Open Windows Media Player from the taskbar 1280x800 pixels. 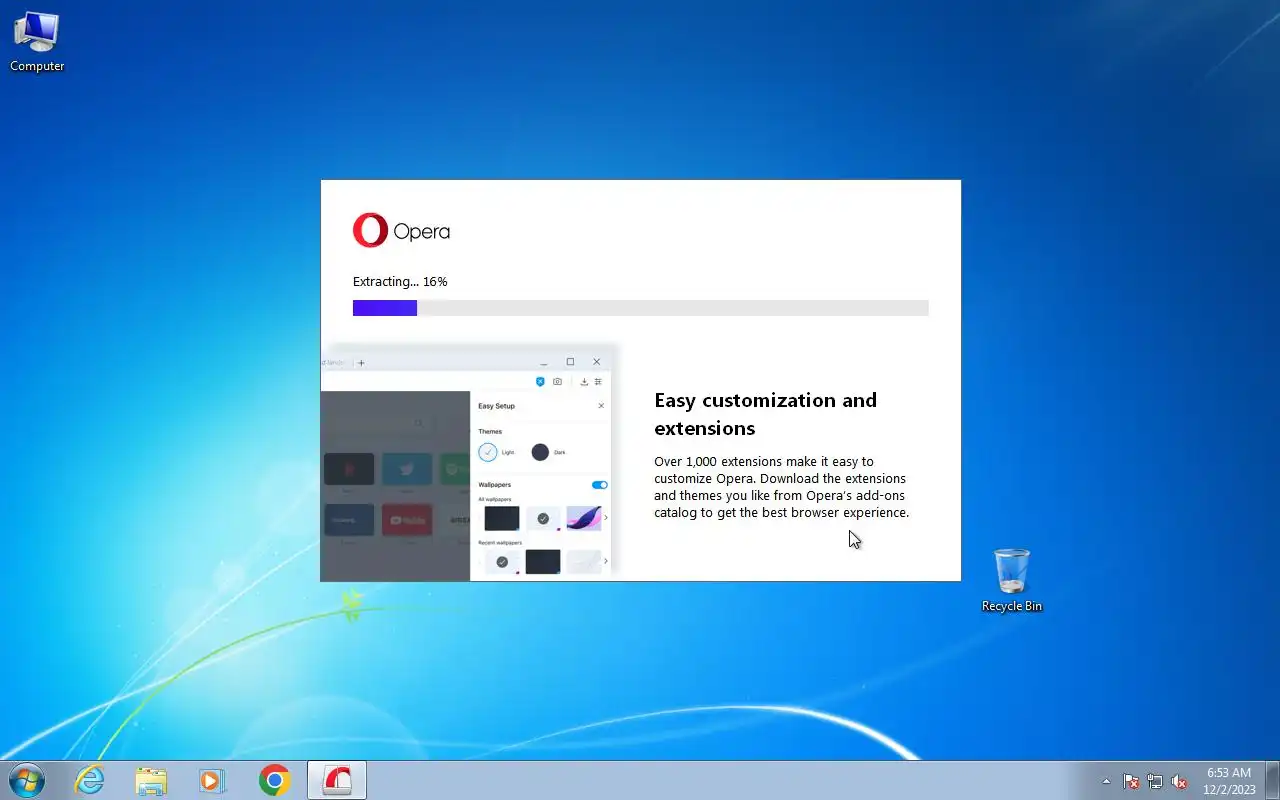(212, 780)
